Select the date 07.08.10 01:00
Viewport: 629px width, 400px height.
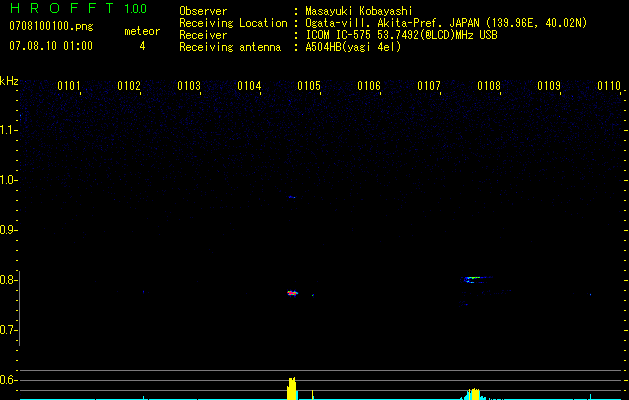[x=51, y=46]
